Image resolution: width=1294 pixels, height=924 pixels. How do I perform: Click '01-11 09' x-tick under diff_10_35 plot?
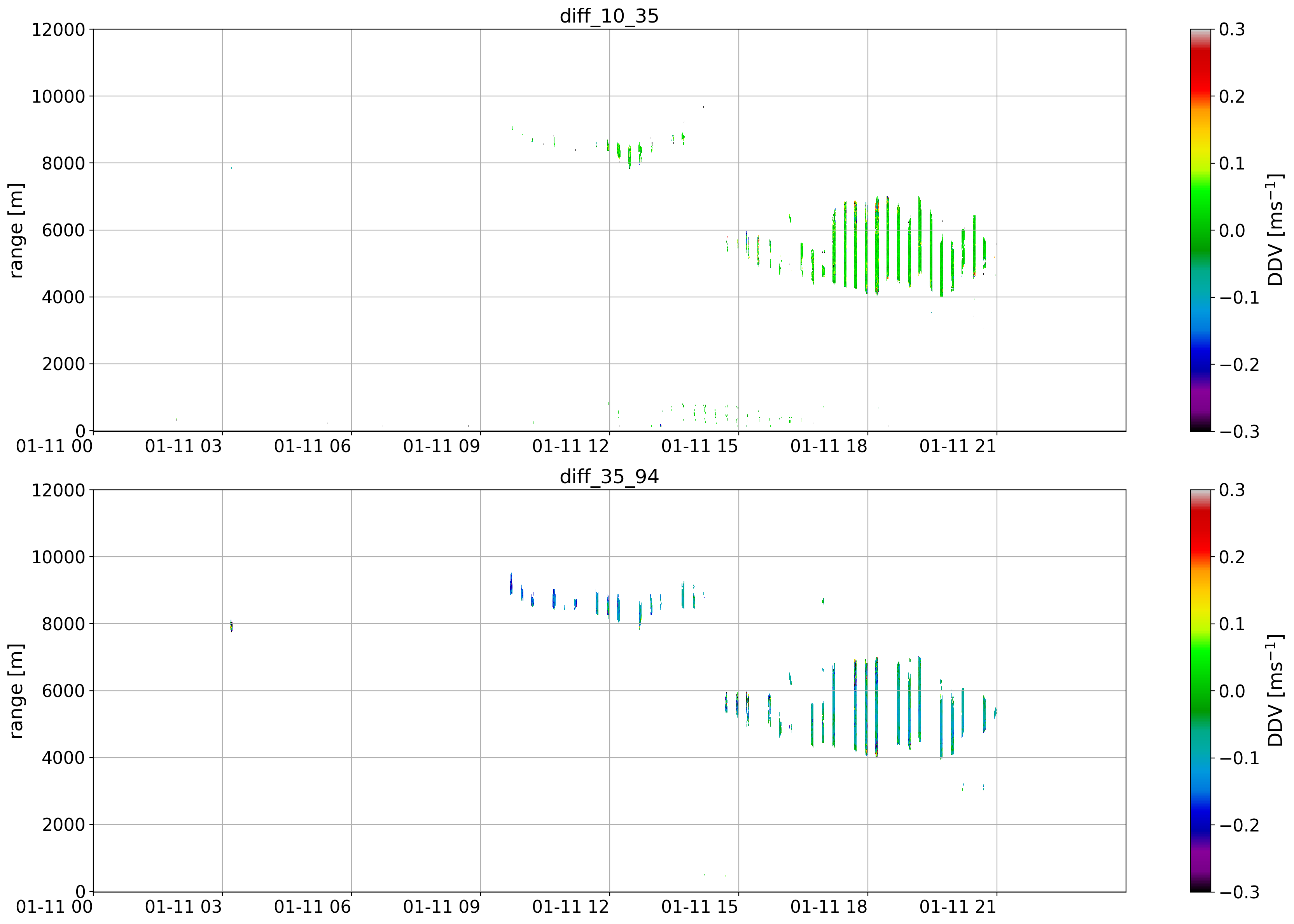pyautogui.click(x=442, y=446)
